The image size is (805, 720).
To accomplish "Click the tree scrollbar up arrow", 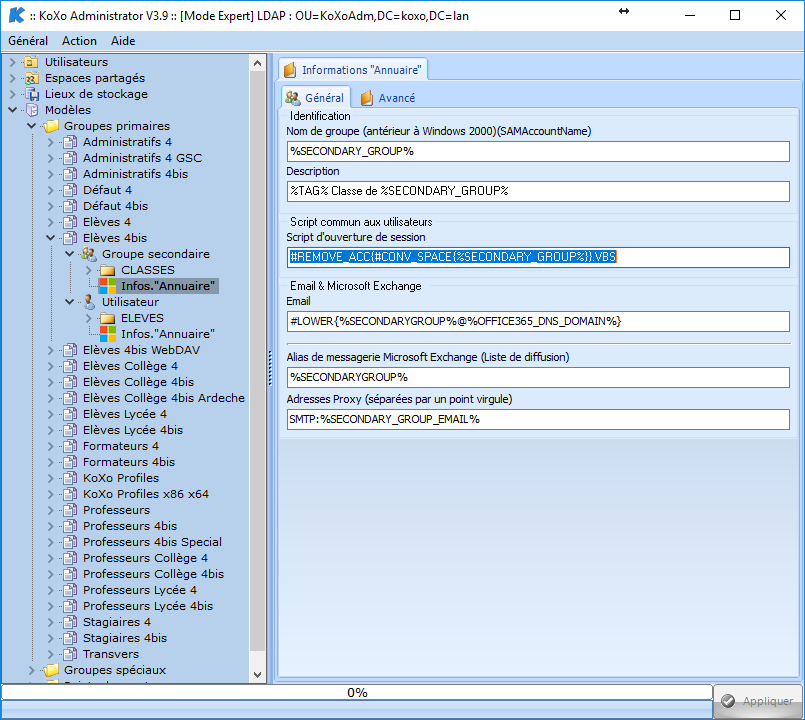I will coord(258,63).
